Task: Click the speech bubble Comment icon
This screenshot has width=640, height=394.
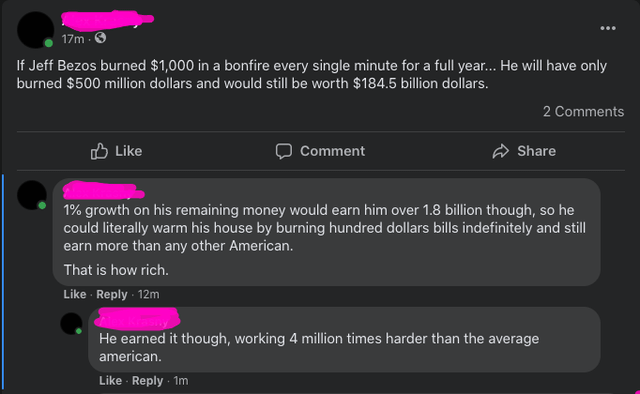Action: click(x=284, y=151)
